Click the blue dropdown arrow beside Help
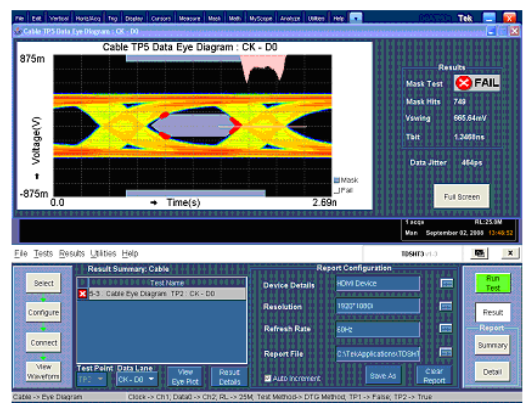This screenshot has width=532, height=412. click(356, 18)
